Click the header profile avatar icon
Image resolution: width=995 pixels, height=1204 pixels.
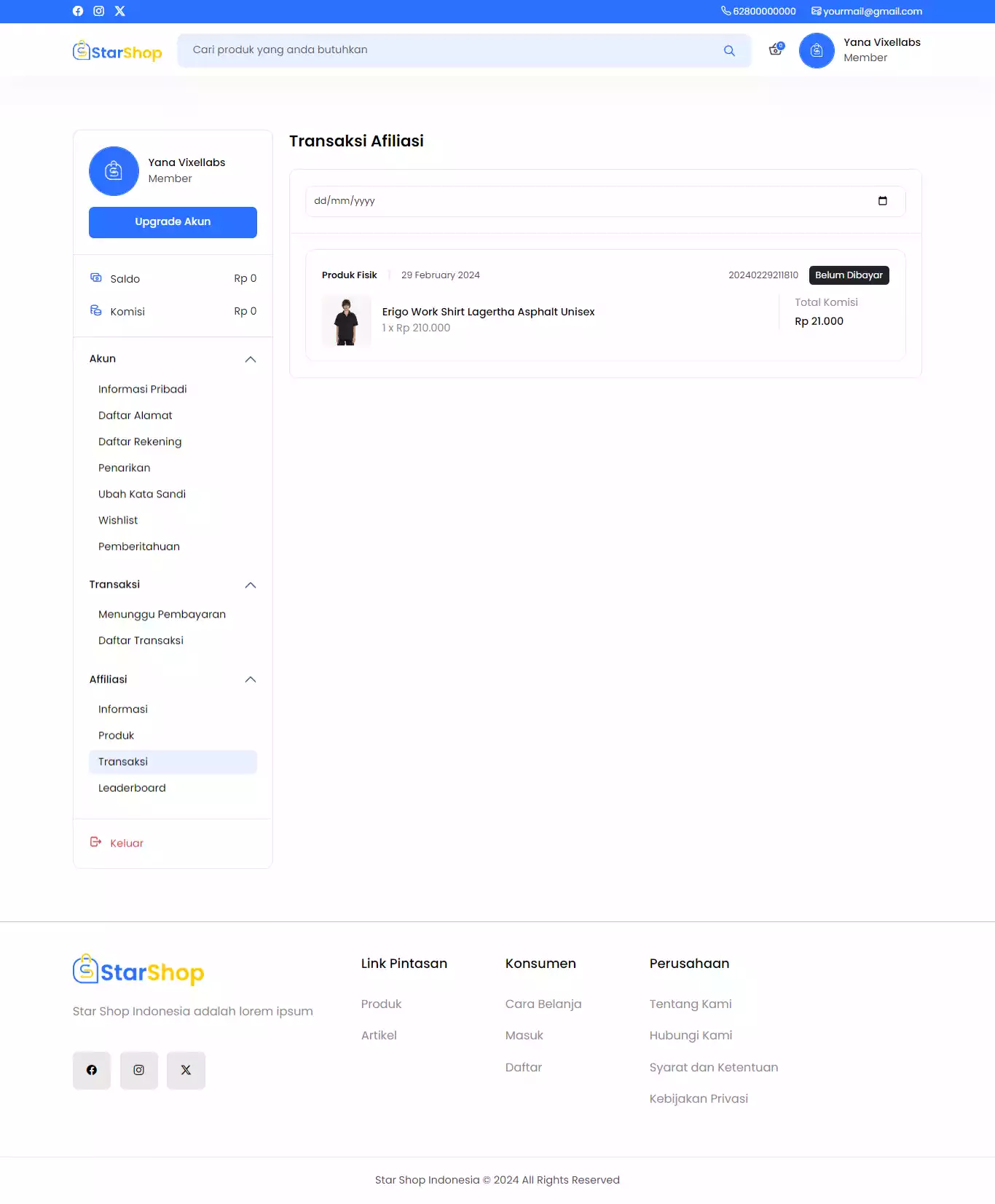click(x=817, y=50)
